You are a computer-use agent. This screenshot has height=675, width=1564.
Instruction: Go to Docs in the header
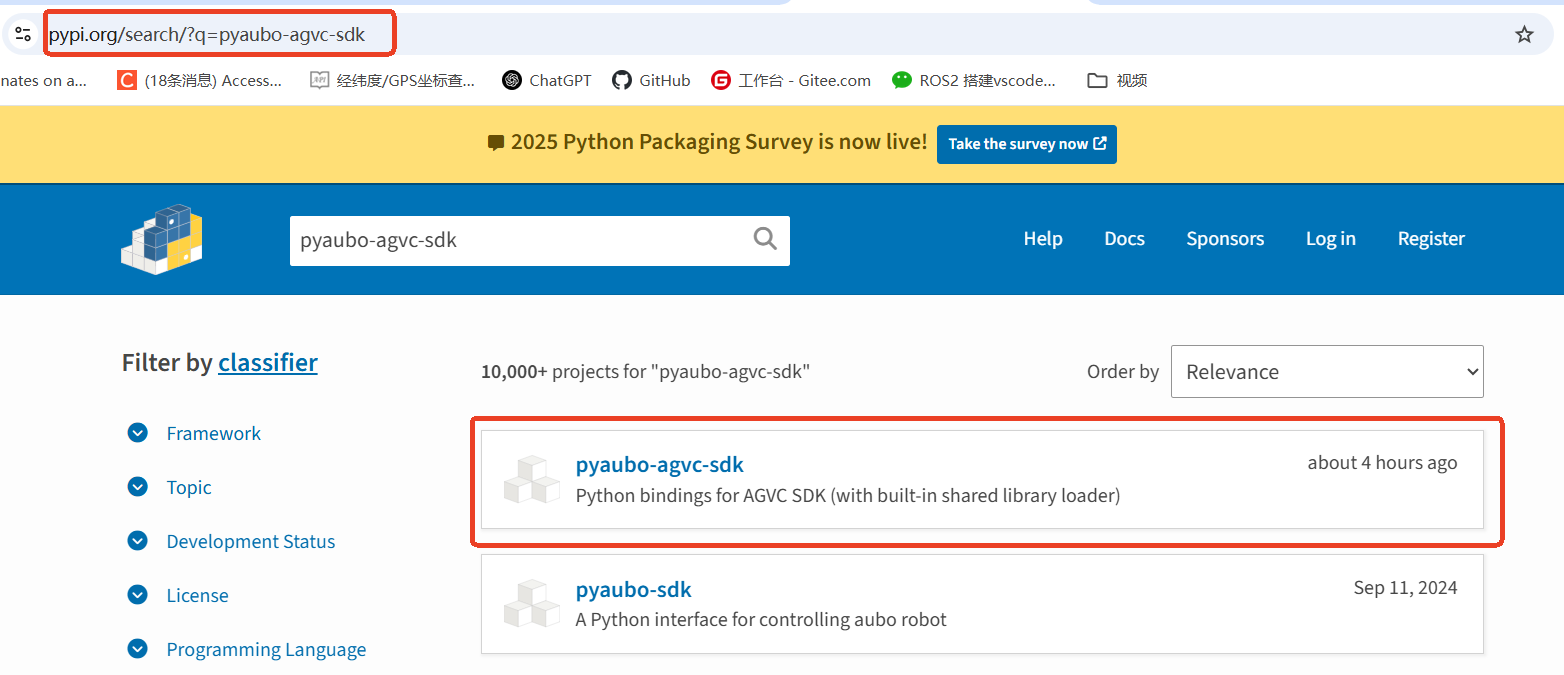(1124, 239)
